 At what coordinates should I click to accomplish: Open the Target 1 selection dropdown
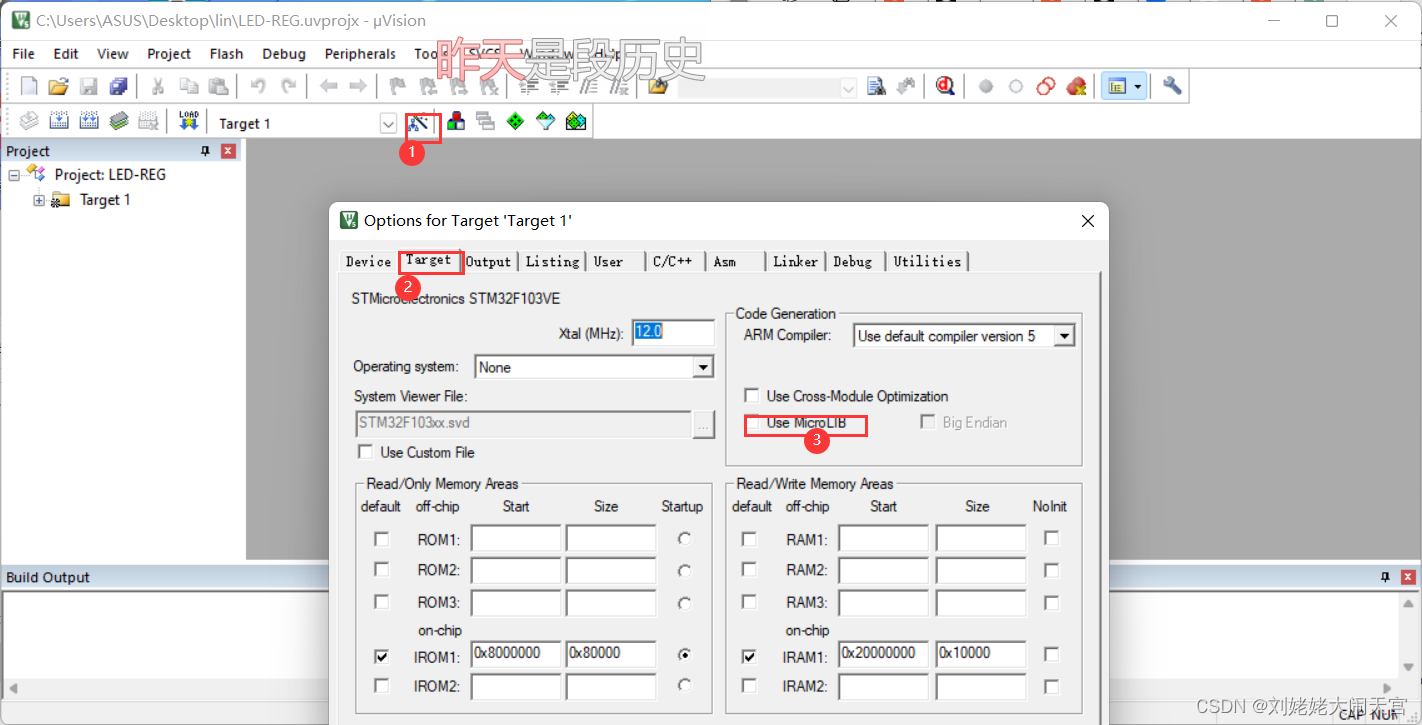(x=388, y=123)
